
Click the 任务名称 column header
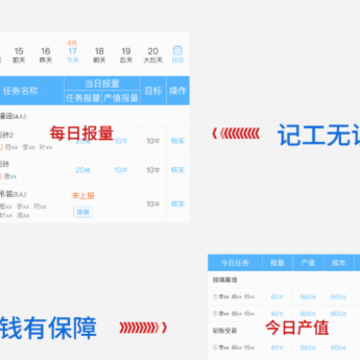(x=20, y=91)
